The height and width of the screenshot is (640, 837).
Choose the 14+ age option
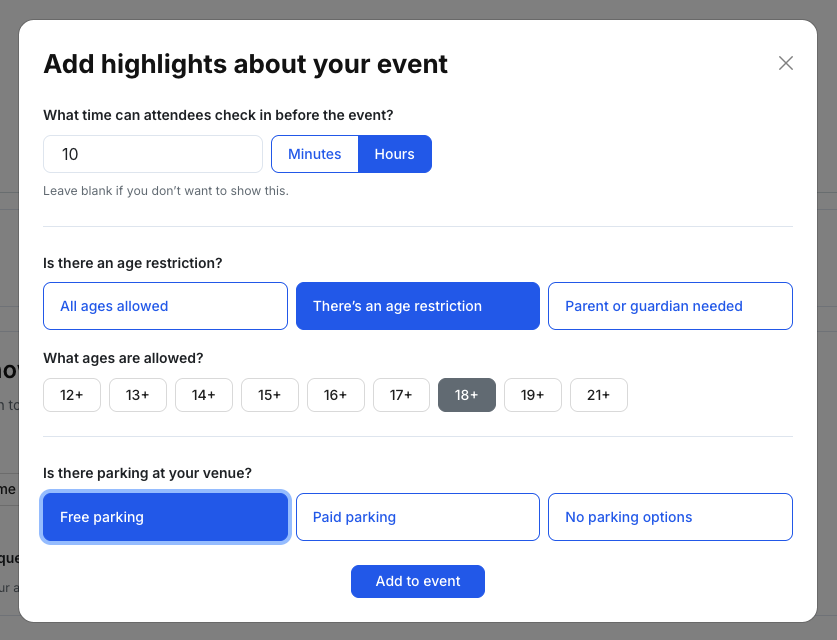[204, 395]
